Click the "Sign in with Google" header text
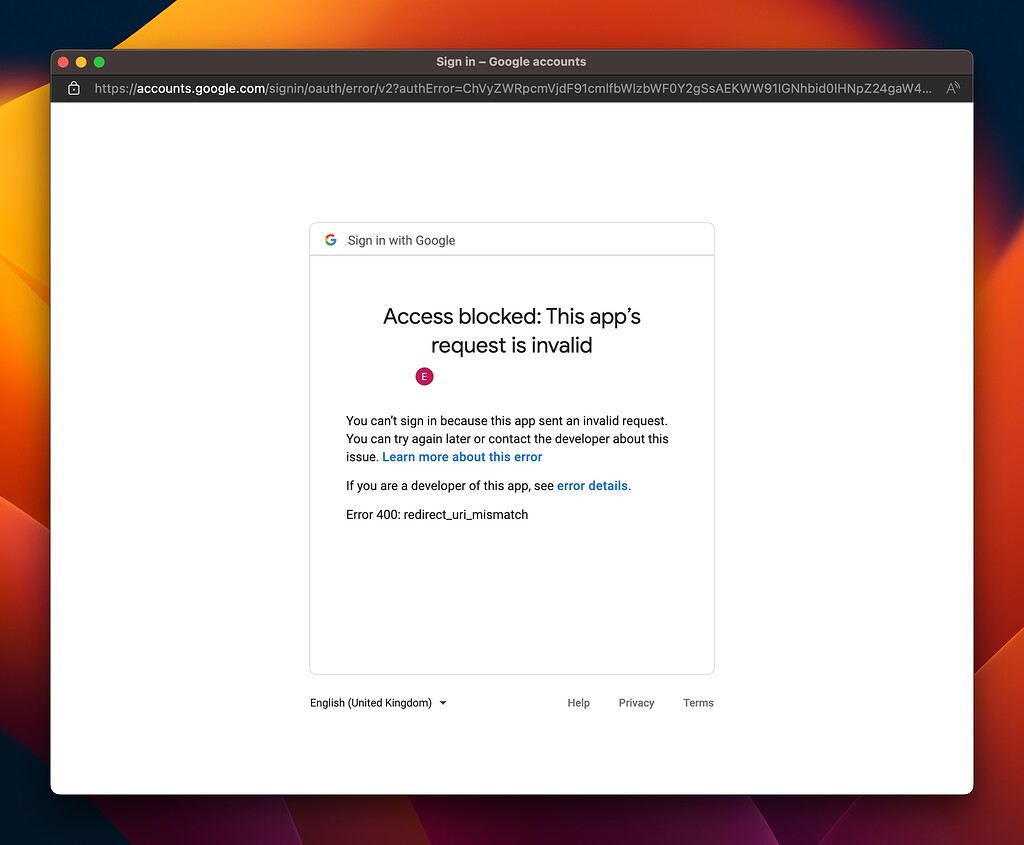 (x=400, y=240)
